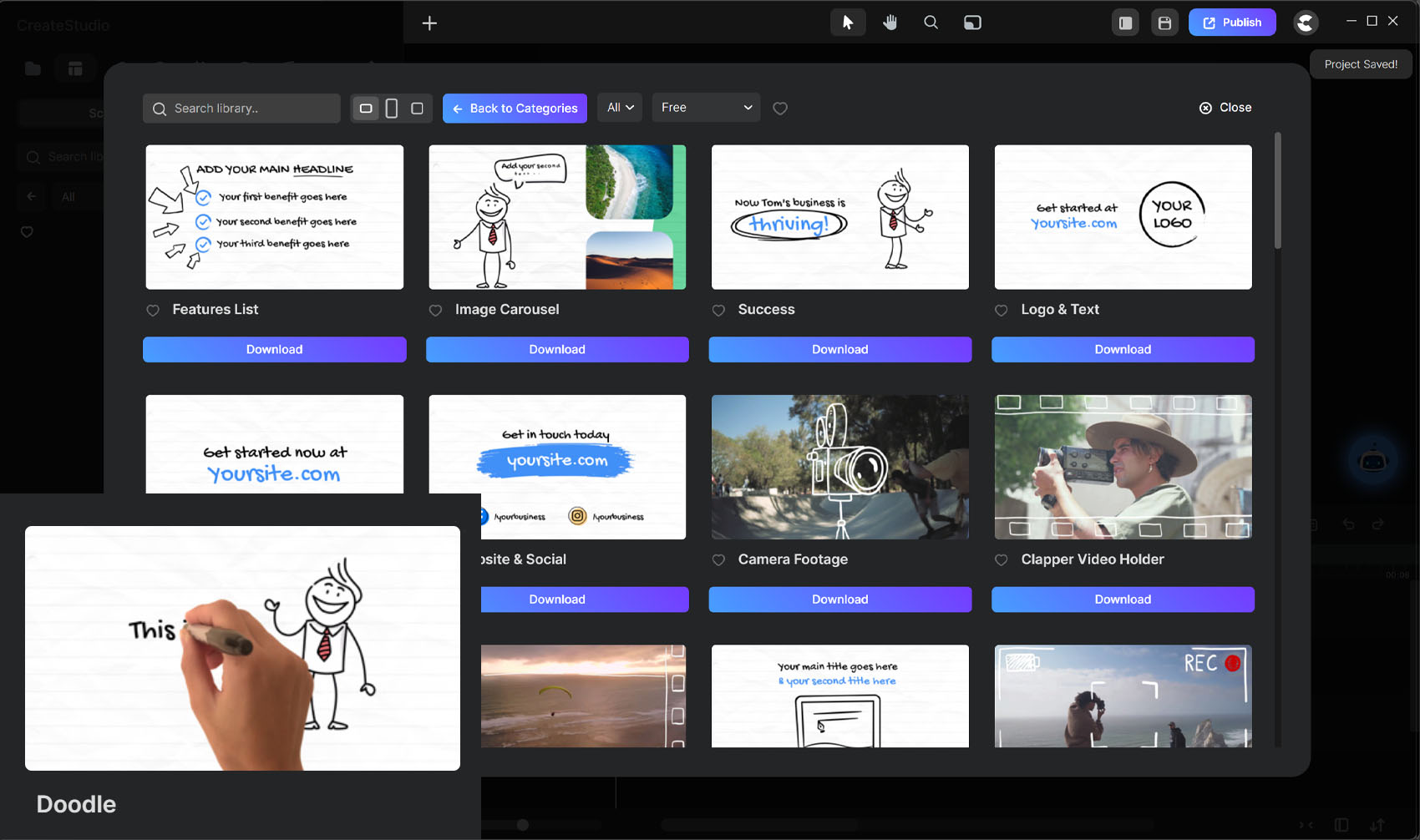Click the plus icon to add new
Viewport: 1420px width, 840px height.
[429, 23]
